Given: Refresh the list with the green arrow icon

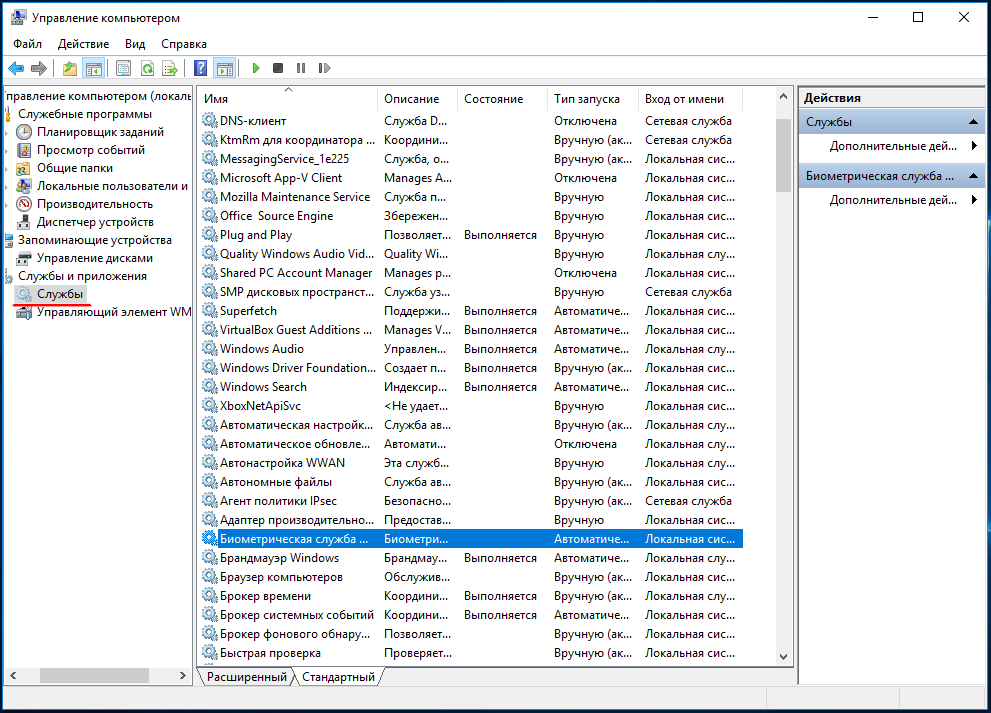Looking at the screenshot, I should click(147, 68).
